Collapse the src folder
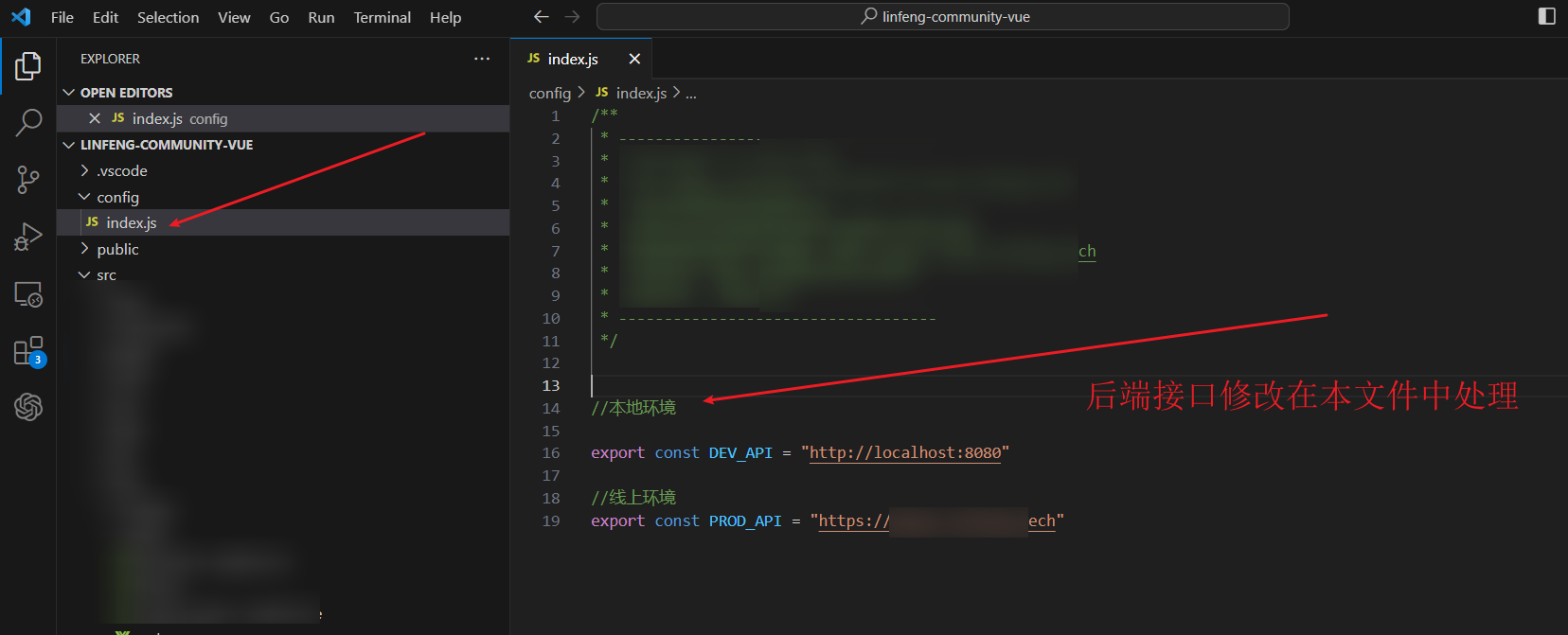The height and width of the screenshot is (635, 1568). (x=84, y=275)
